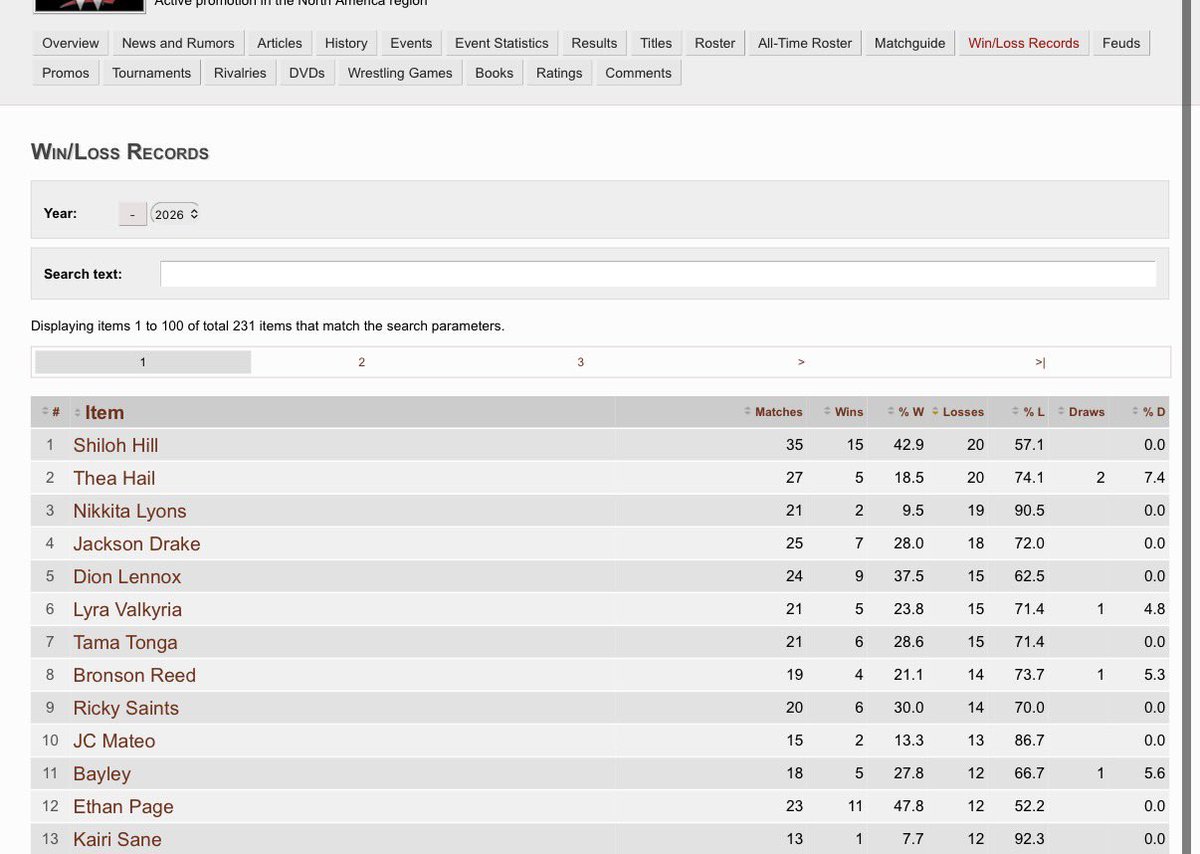
Task: Sort by the Matches column
Action: pos(774,412)
